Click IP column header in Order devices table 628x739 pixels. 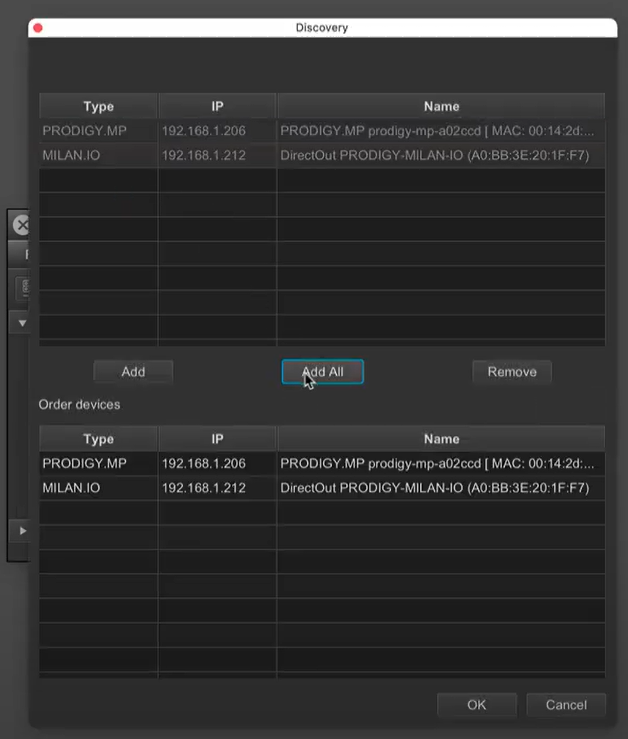tap(217, 439)
